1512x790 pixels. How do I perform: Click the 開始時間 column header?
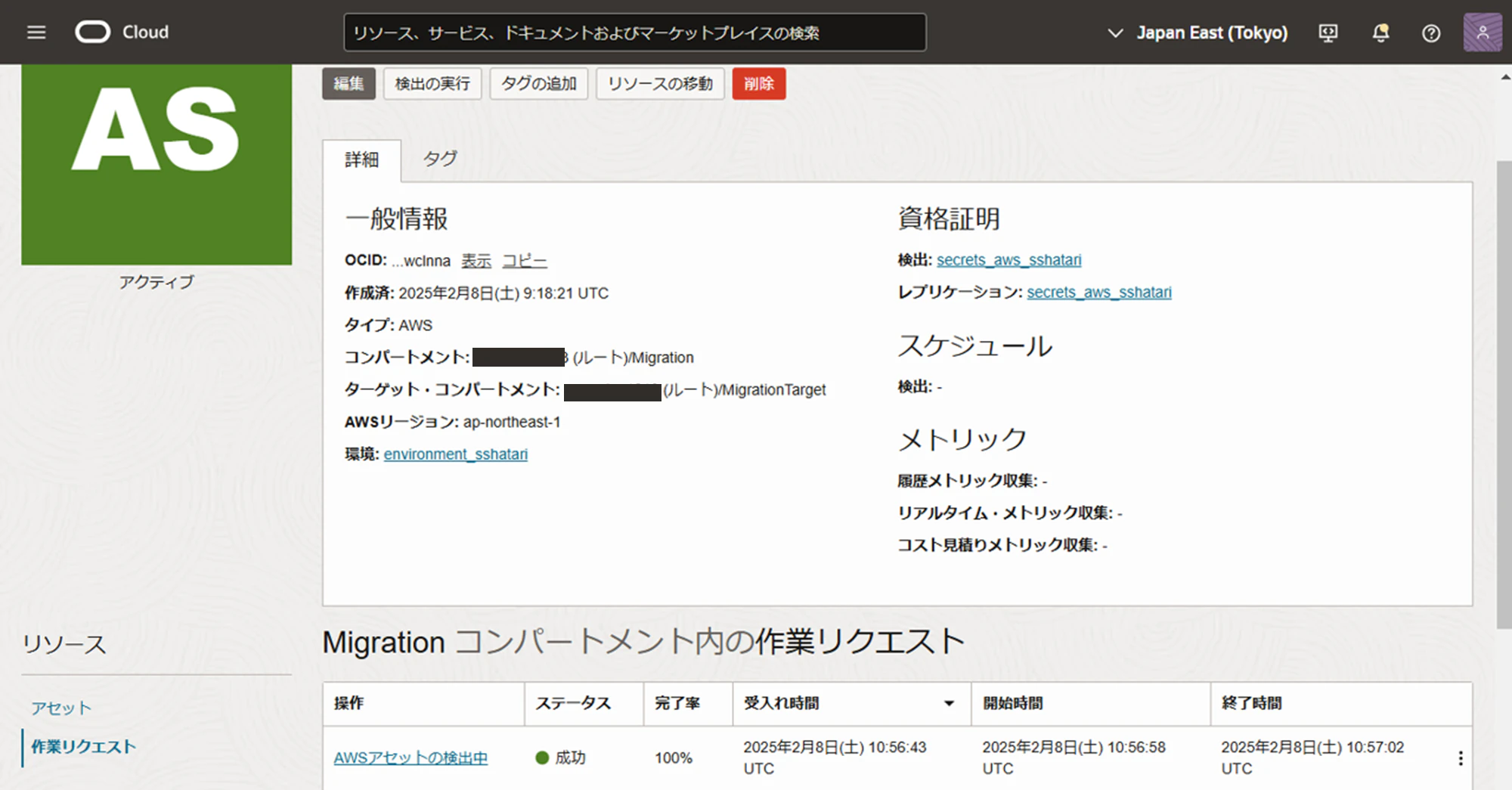point(1090,704)
